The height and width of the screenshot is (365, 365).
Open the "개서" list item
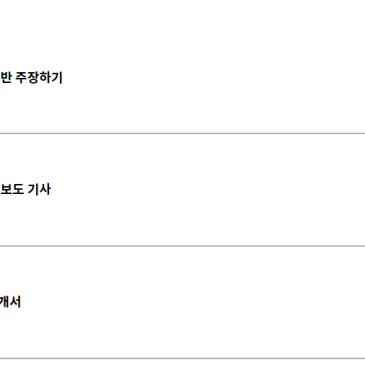[182, 302]
